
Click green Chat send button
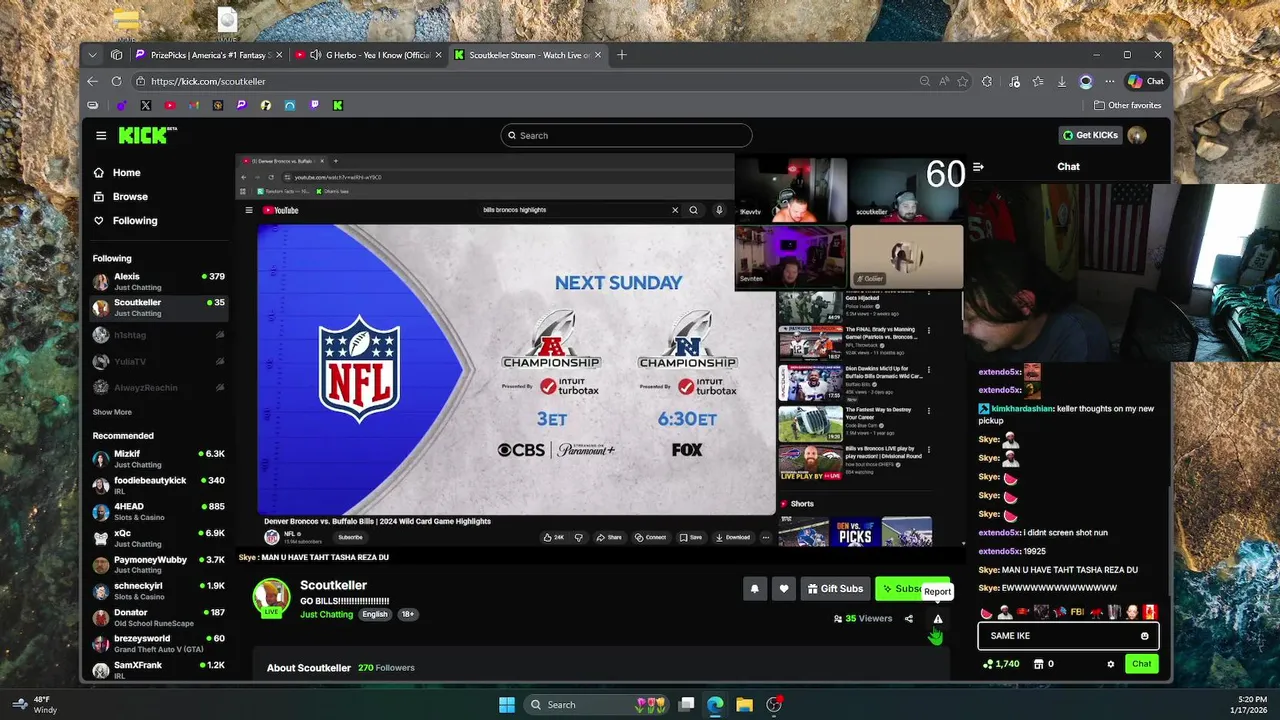click(1141, 664)
